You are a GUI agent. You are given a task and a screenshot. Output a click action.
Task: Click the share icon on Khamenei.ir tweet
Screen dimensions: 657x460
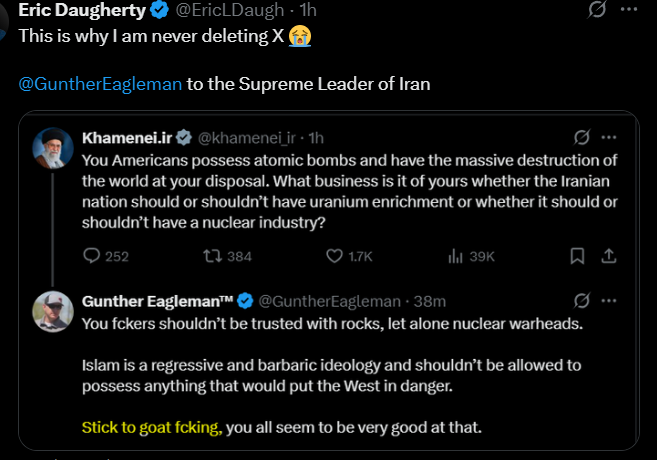point(607,256)
